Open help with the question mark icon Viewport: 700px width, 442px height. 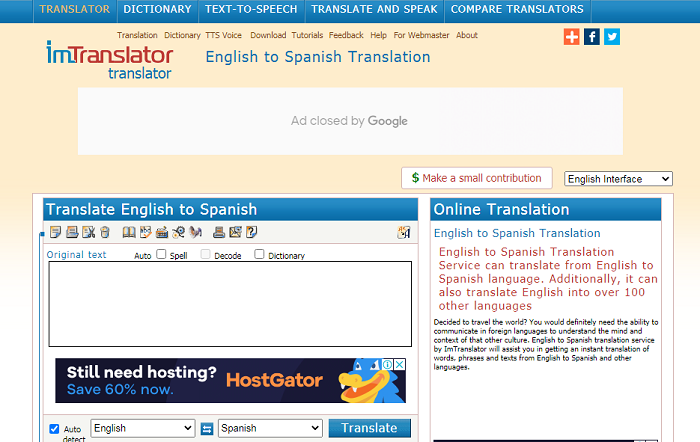tap(252, 232)
